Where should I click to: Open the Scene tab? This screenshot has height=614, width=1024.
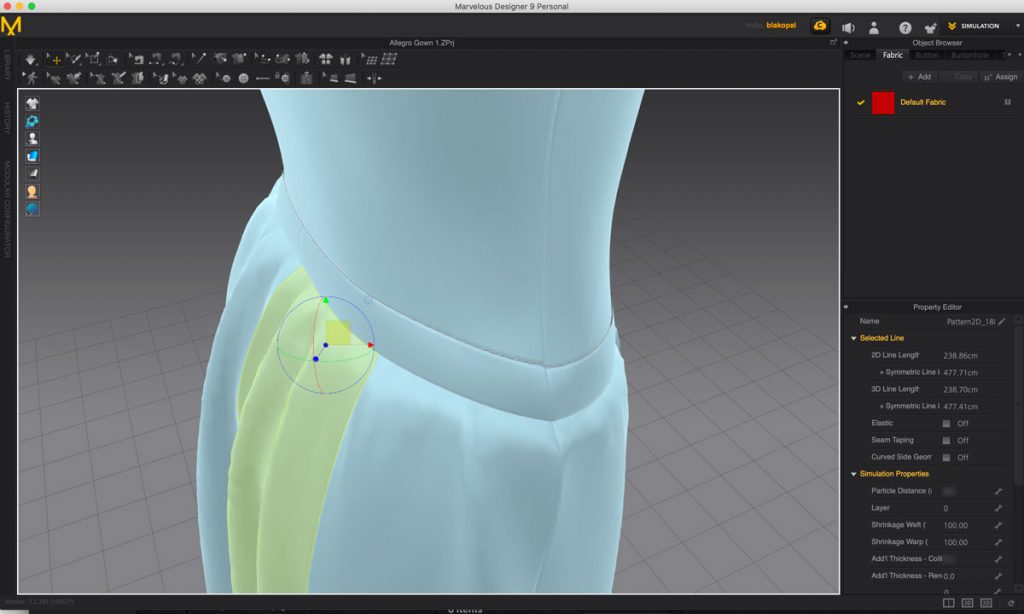click(859, 56)
